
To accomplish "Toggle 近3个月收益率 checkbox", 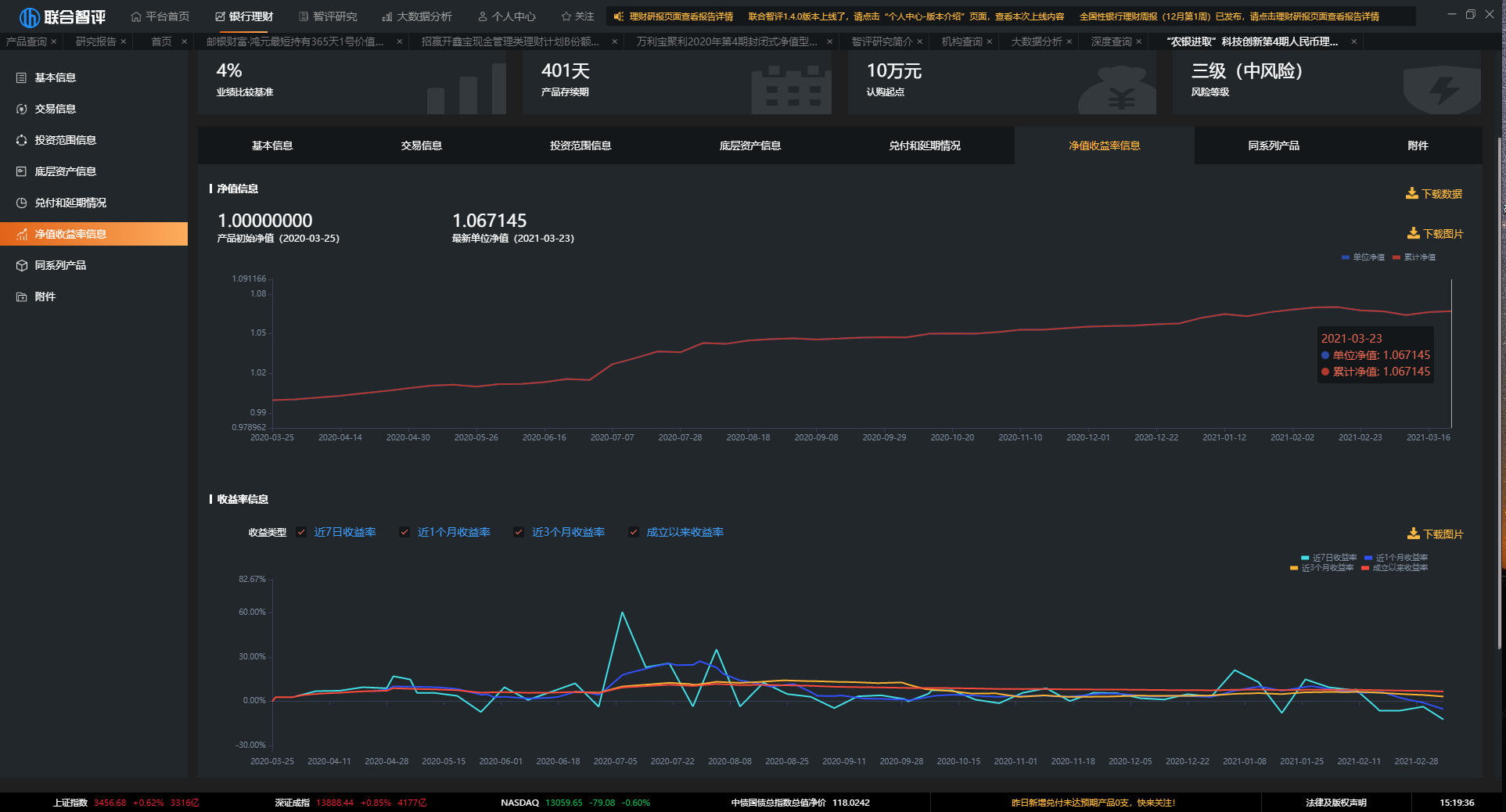I will (519, 532).
